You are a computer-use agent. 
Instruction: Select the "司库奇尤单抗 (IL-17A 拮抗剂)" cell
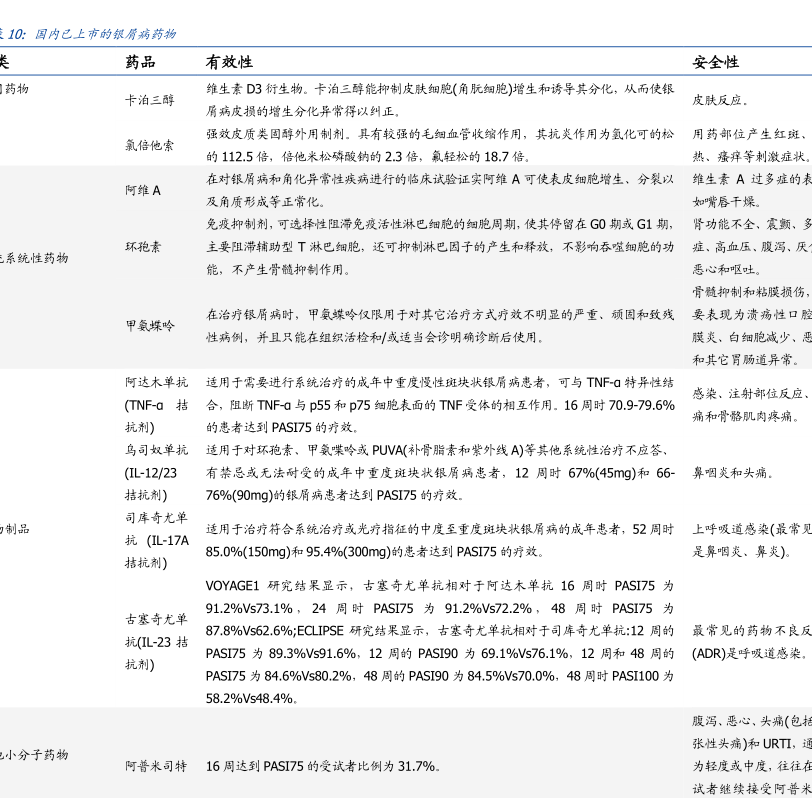click(x=156, y=540)
